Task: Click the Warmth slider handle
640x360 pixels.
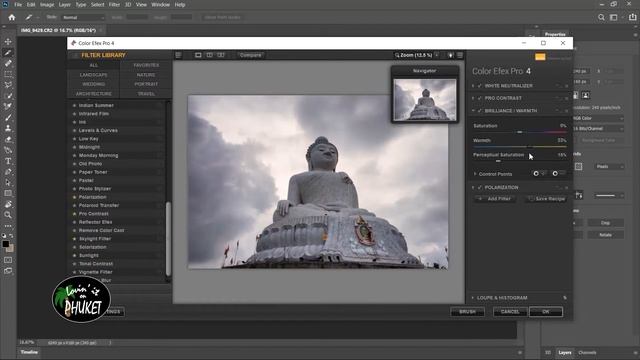Action: pos(530,147)
